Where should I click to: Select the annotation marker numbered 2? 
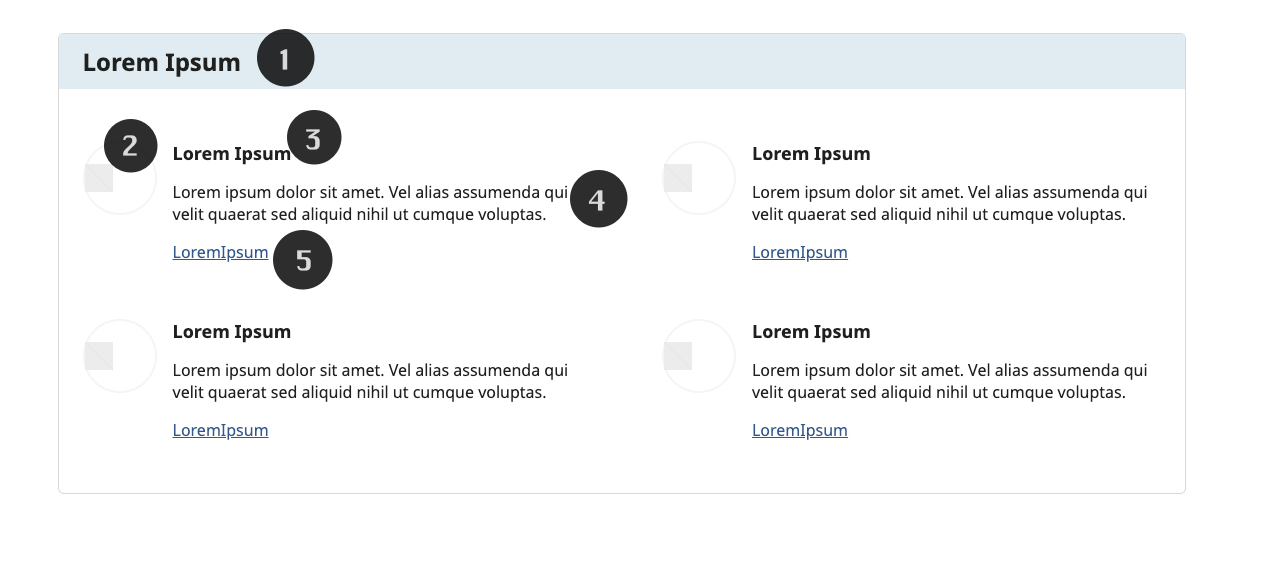click(x=131, y=146)
